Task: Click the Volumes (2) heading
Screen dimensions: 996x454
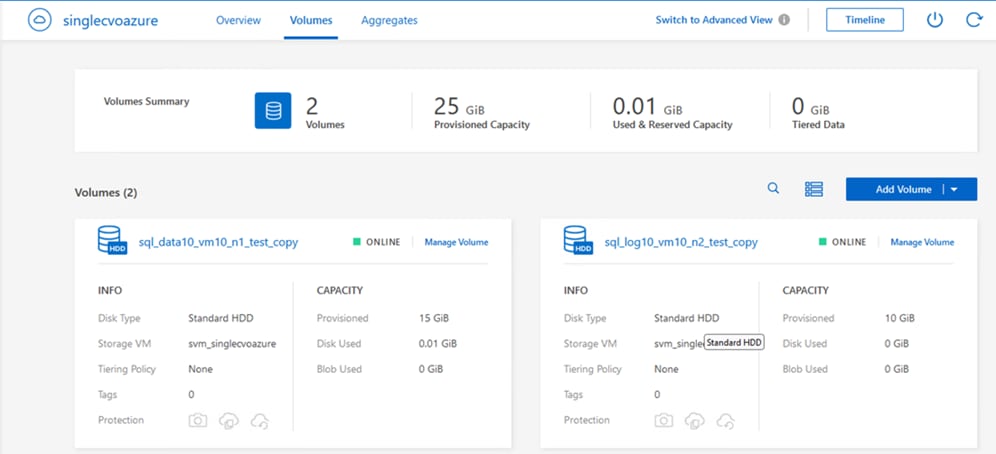Action: tap(105, 192)
